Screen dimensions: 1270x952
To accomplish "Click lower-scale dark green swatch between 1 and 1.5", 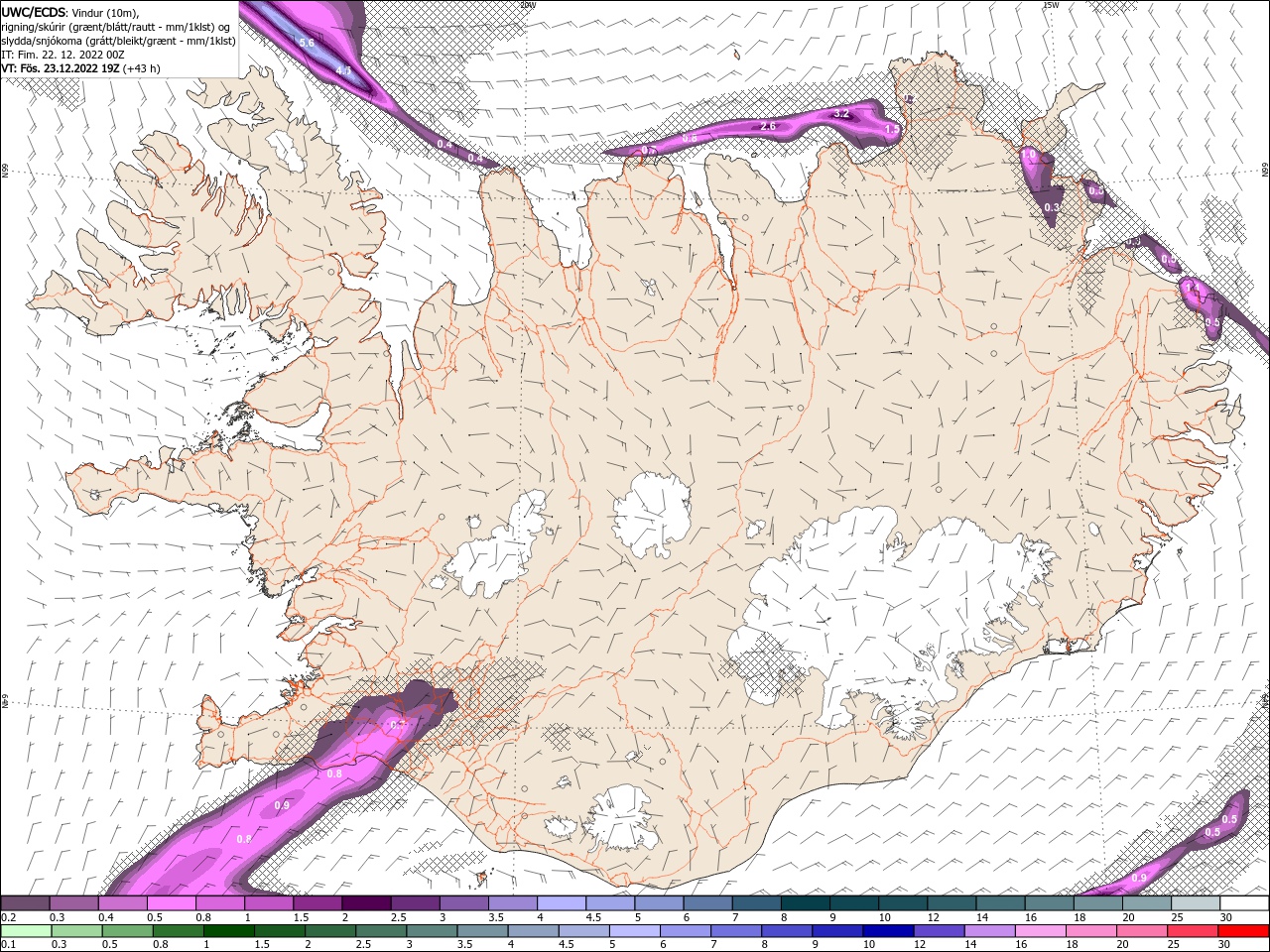I will point(229,931).
